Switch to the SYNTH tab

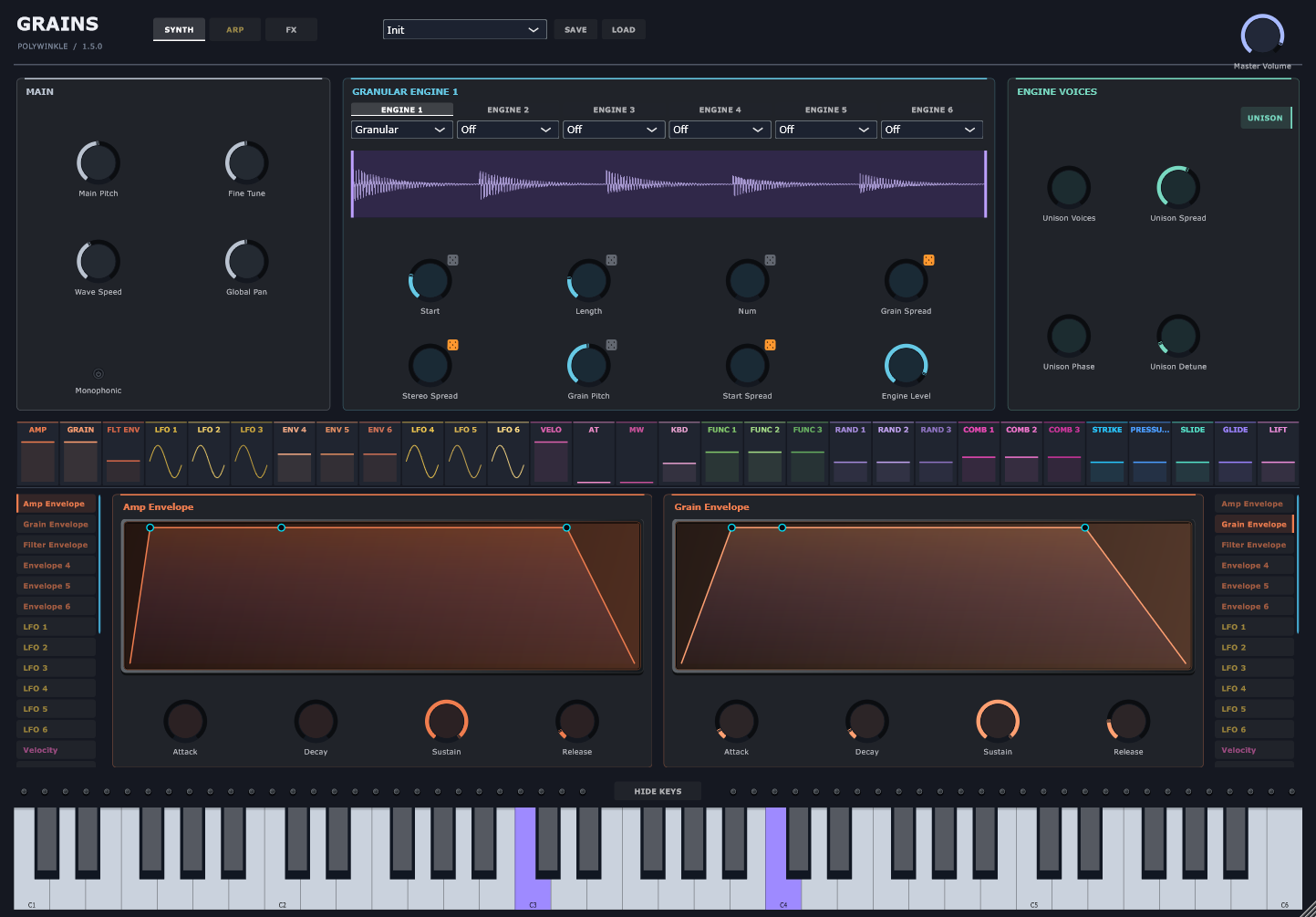pos(179,29)
